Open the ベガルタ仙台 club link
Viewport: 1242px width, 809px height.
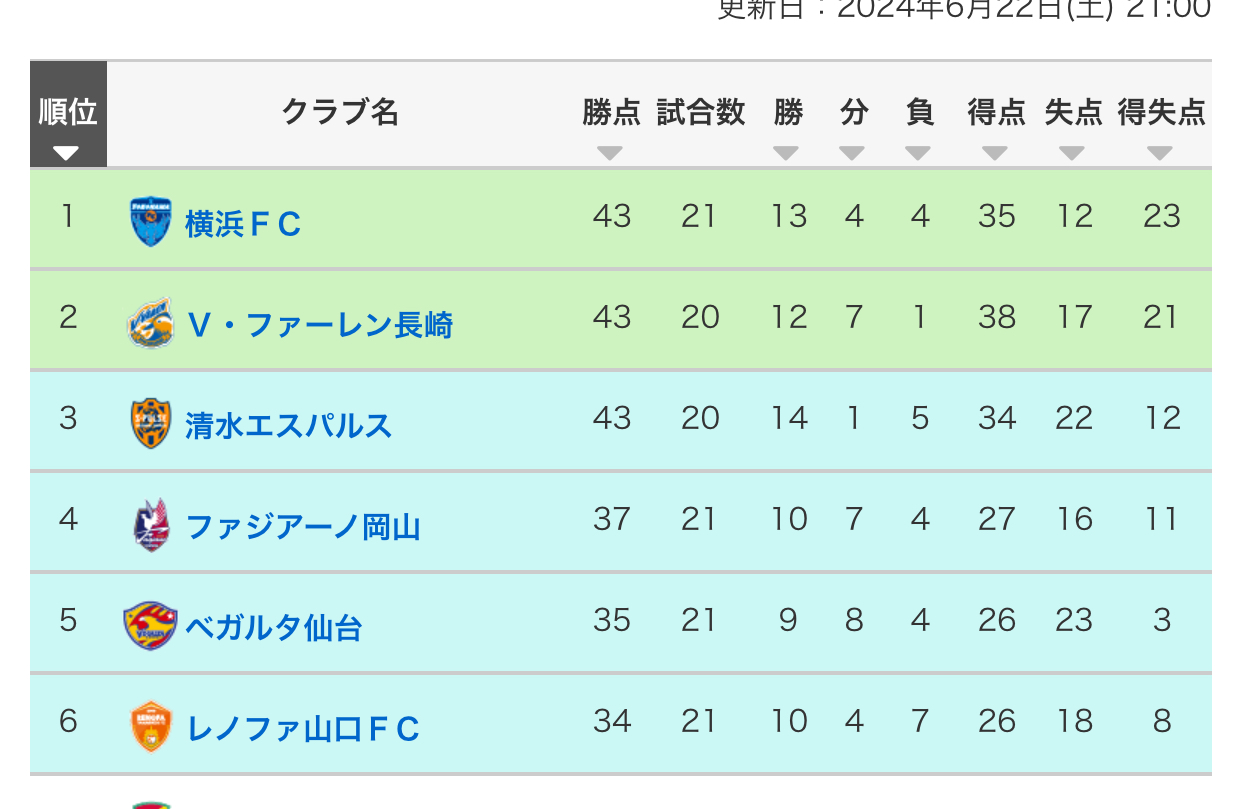click(274, 628)
